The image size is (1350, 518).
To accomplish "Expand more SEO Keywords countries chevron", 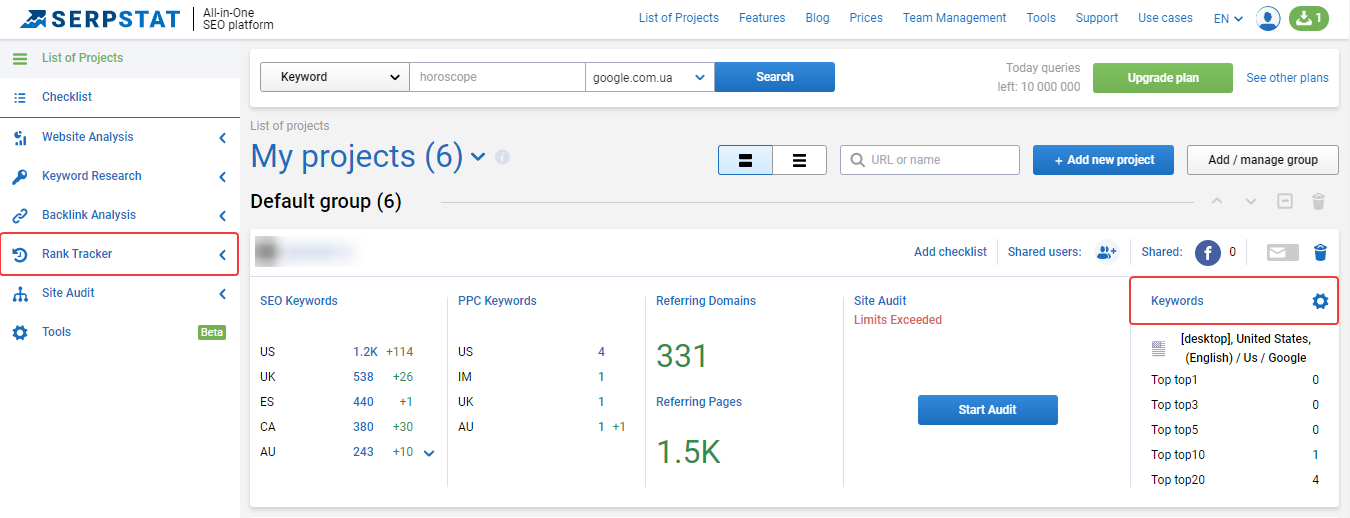I will 429,453.
